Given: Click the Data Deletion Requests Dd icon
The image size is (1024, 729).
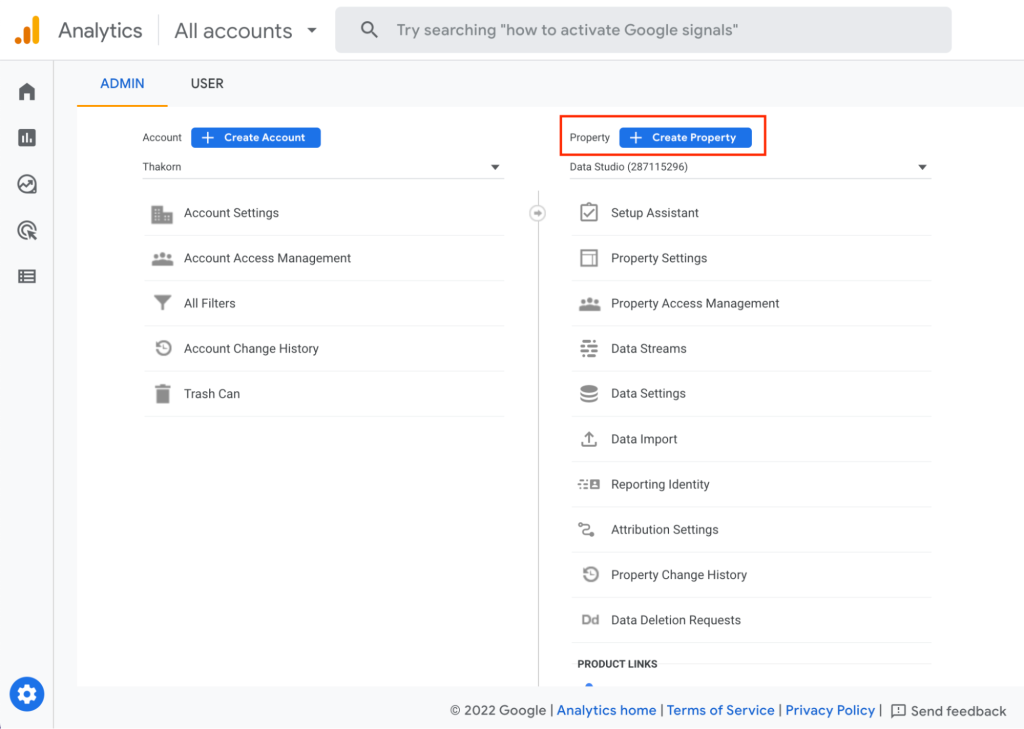Looking at the screenshot, I should click(590, 620).
